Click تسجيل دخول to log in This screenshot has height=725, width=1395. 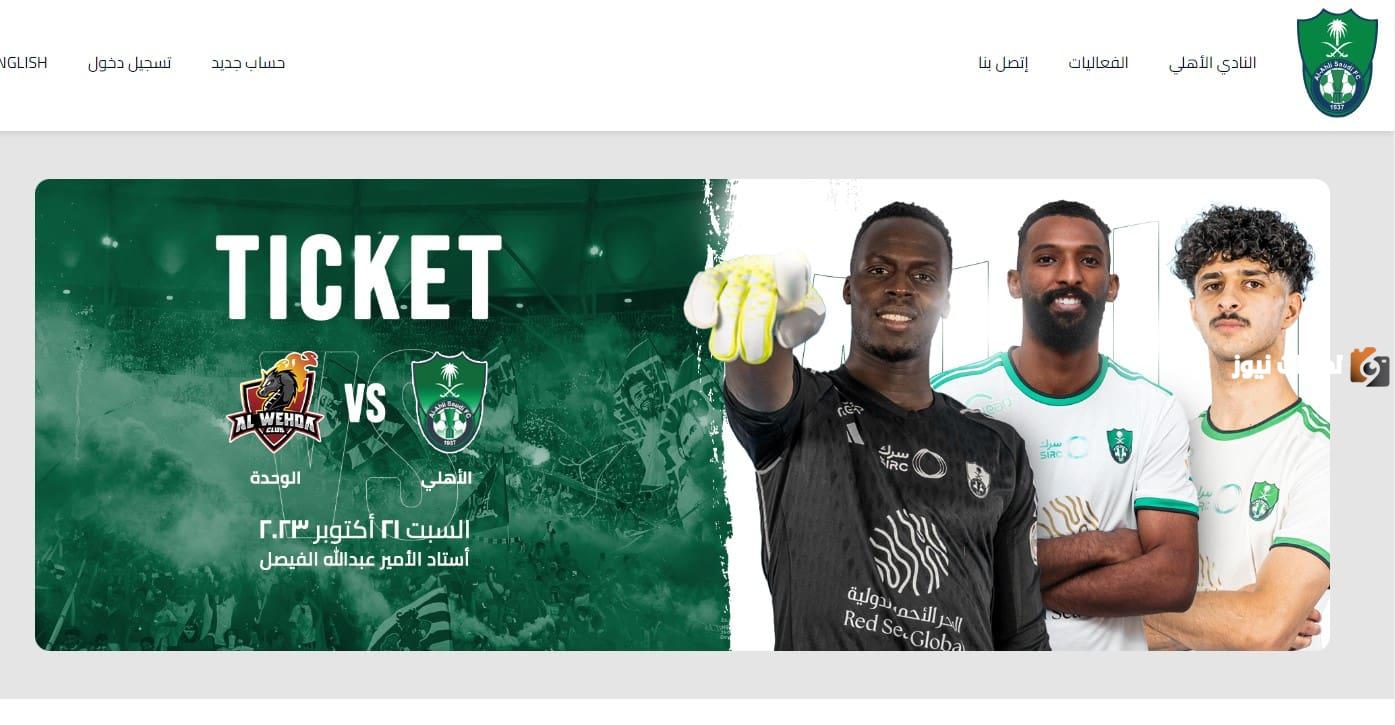(x=129, y=63)
